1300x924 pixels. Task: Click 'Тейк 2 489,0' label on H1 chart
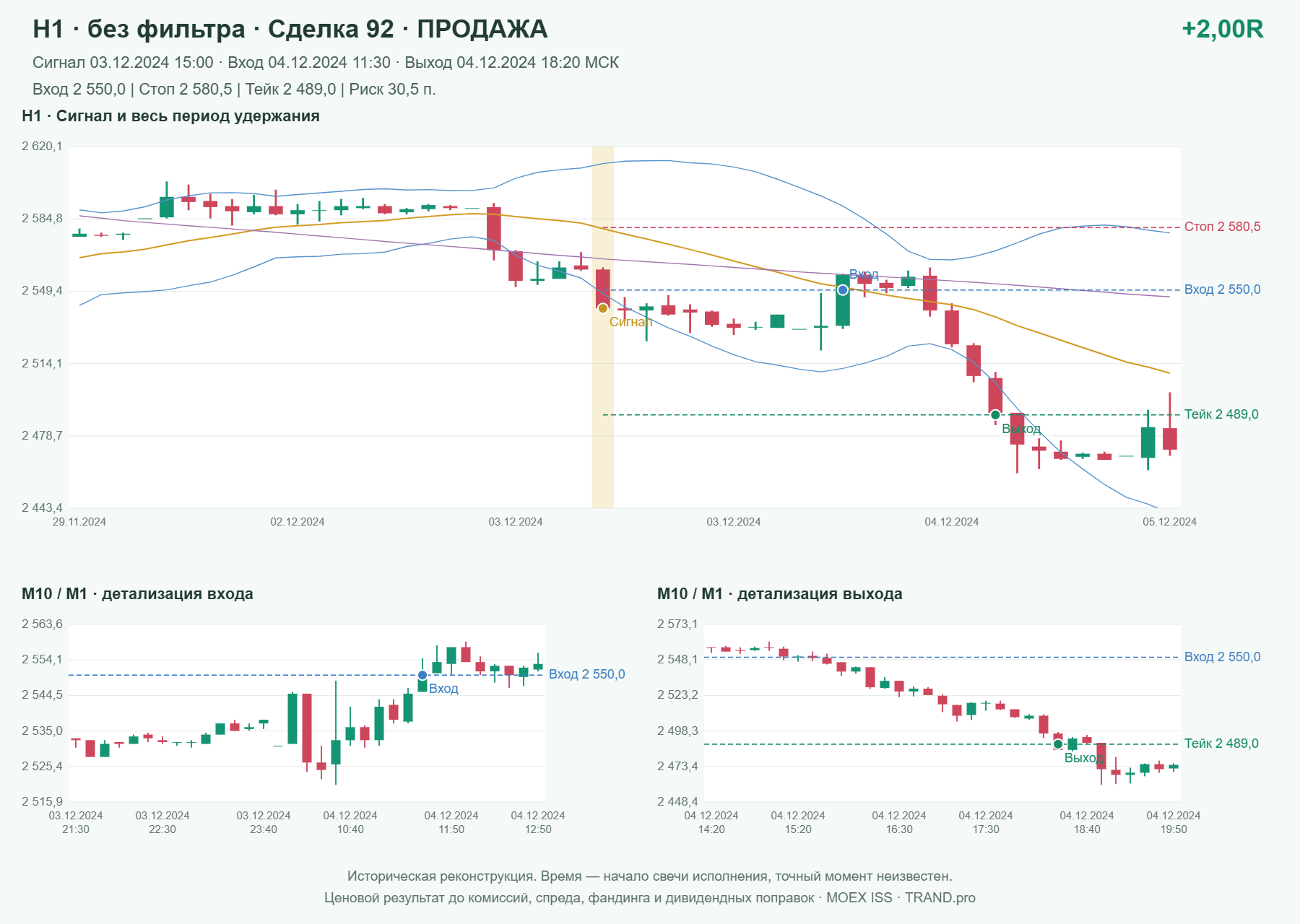point(1221,414)
